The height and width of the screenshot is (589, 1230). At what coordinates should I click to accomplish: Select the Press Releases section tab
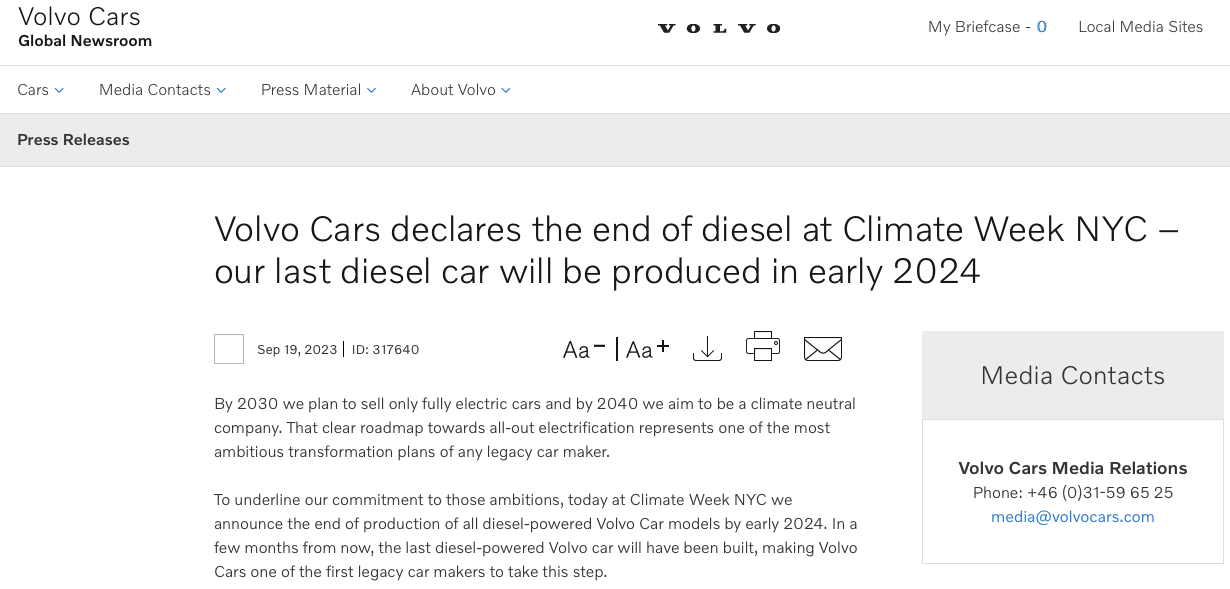click(73, 140)
